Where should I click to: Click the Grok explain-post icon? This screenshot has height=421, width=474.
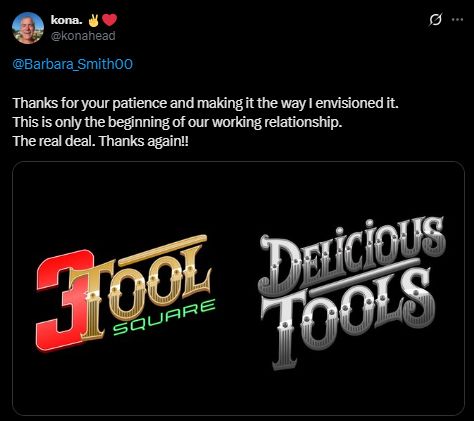[x=435, y=20]
